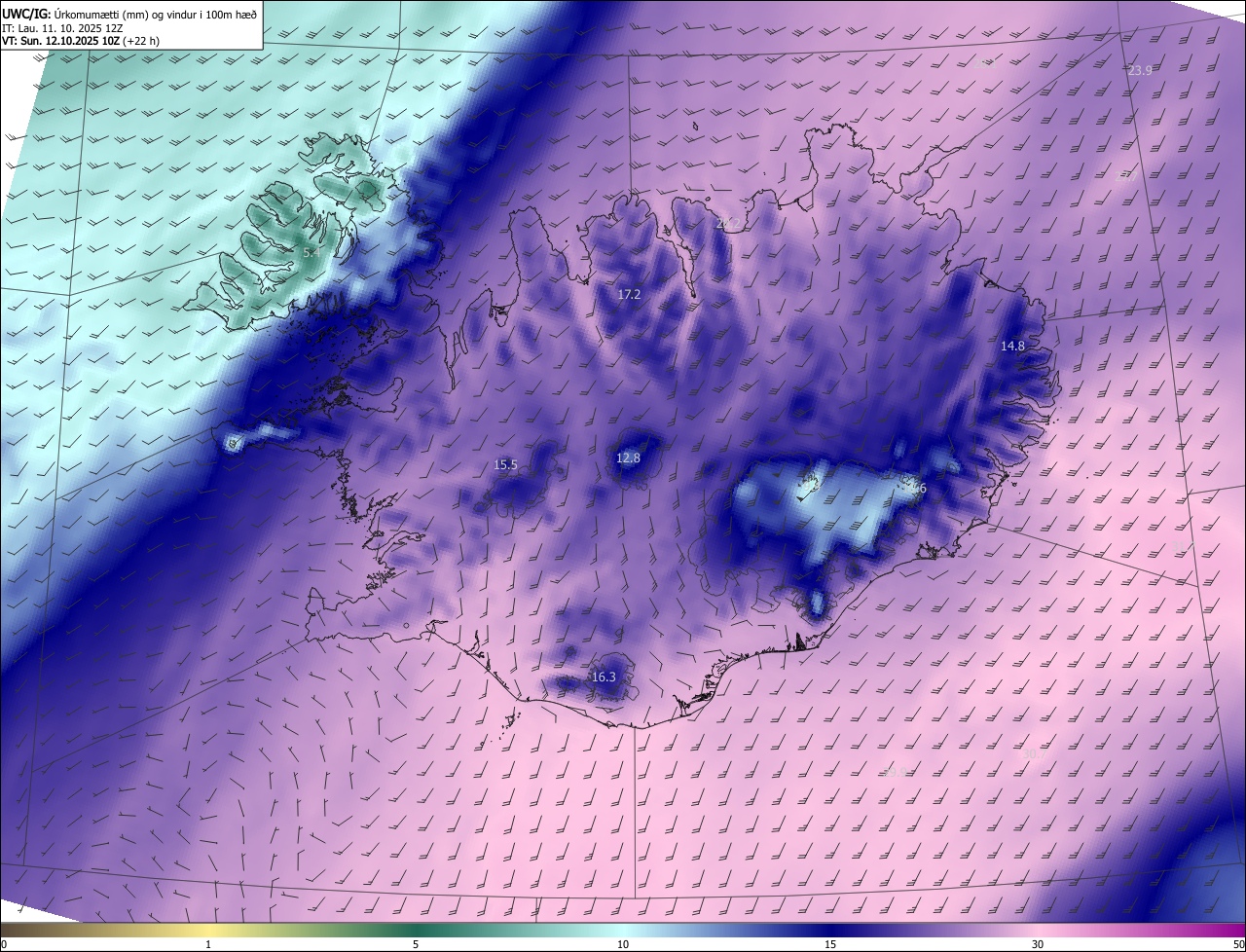The image size is (1246, 952).
Task: Click the 22.2 value on the north coast
Action: coord(727,225)
